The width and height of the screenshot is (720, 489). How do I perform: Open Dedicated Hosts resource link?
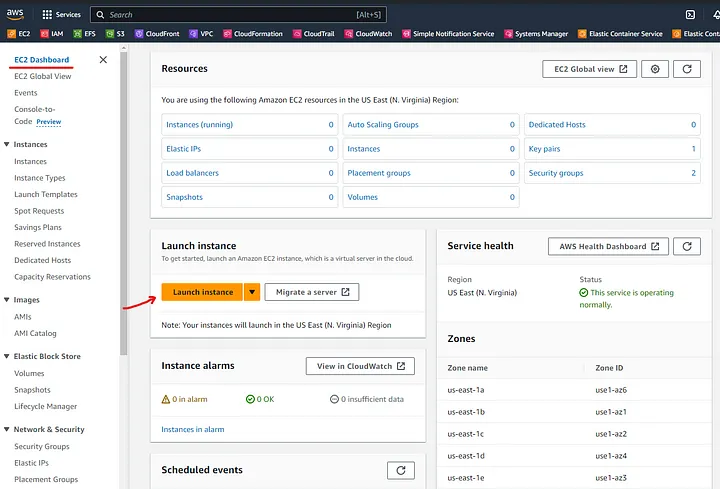557,124
